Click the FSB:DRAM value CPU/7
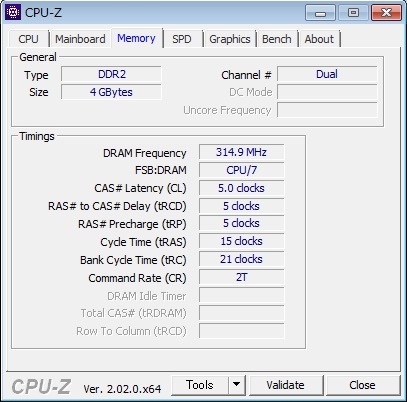 (242, 170)
